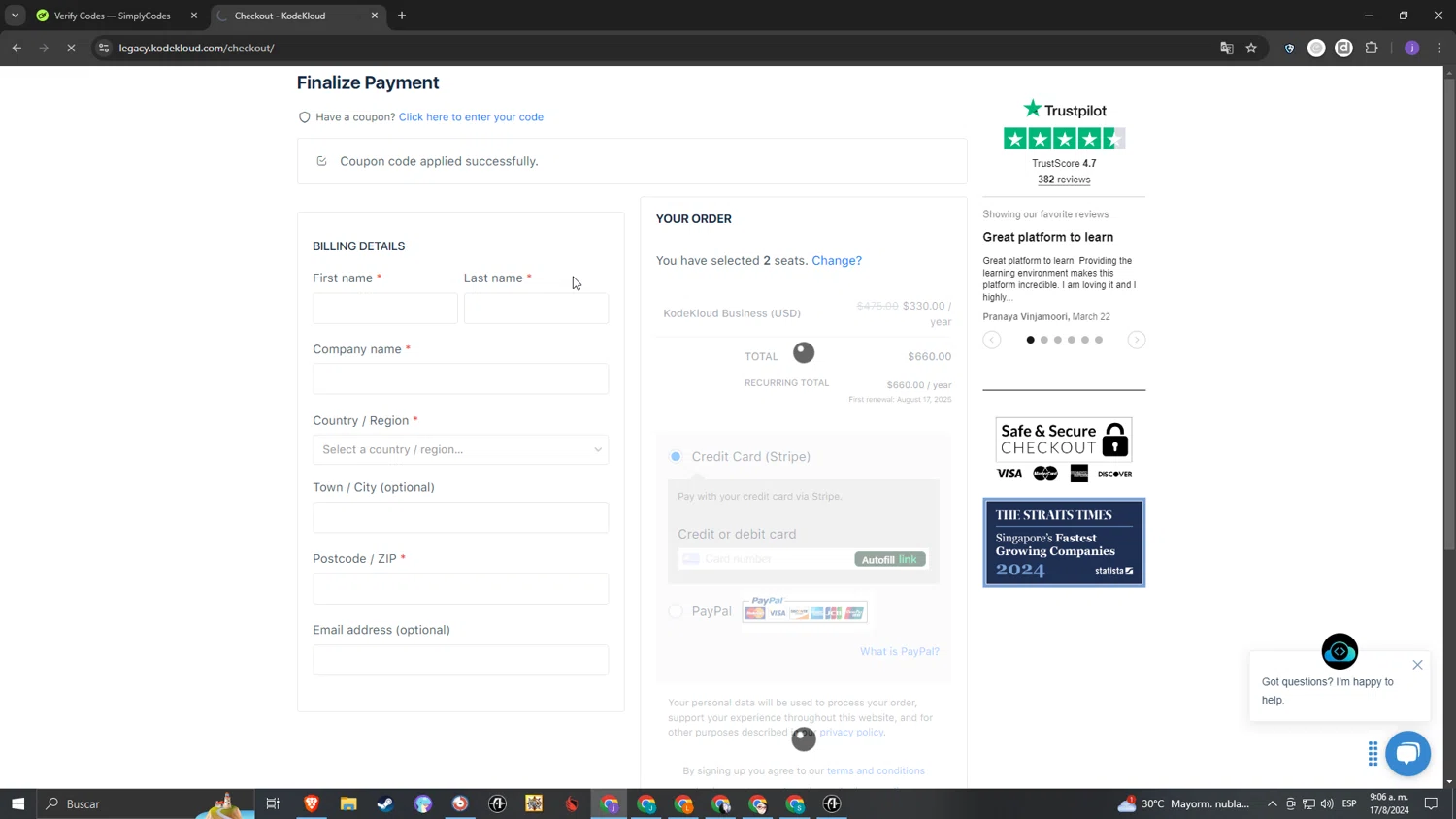Open the Extensions puzzle menu
Screen dimensions: 1456x819
pos(1372,48)
